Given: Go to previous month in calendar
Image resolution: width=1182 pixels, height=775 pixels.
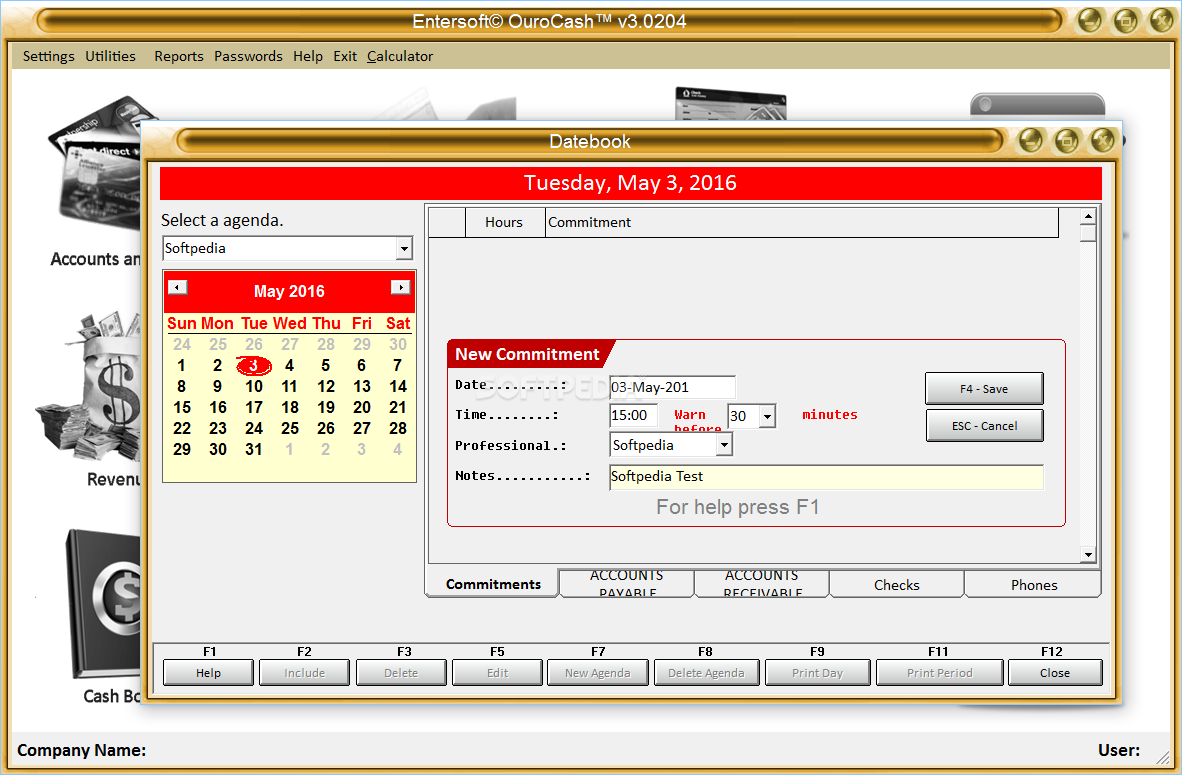Looking at the screenshot, I should pyautogui.click(x=178, y=287).
